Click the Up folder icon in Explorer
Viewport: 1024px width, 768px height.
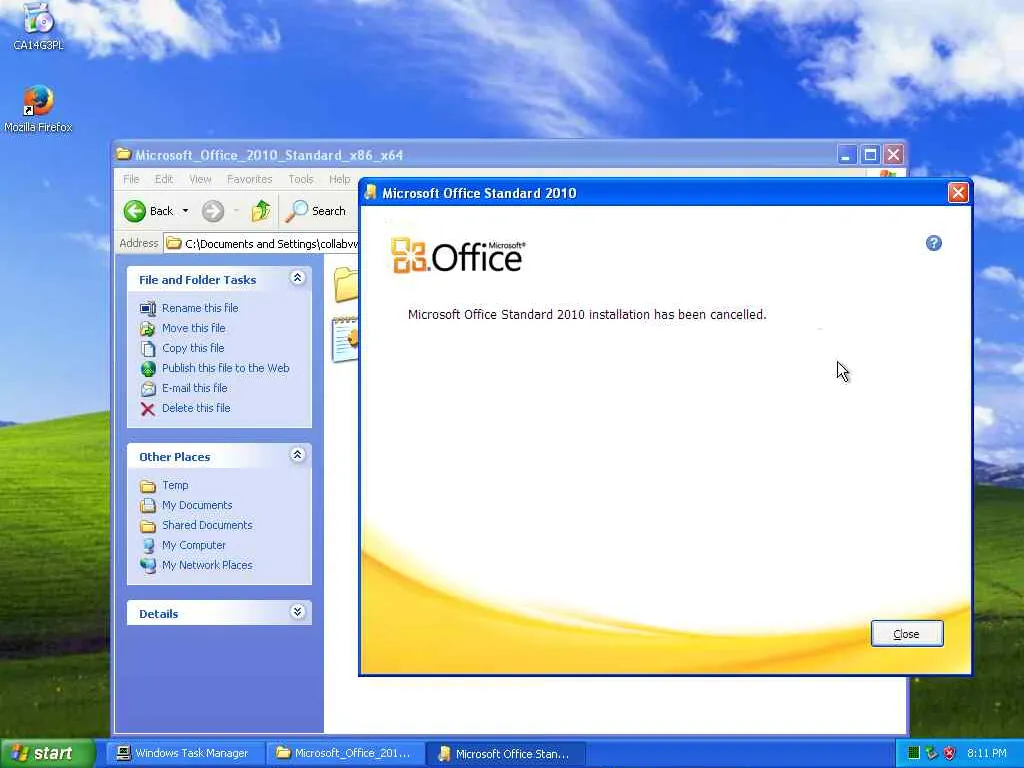(261, 211)
